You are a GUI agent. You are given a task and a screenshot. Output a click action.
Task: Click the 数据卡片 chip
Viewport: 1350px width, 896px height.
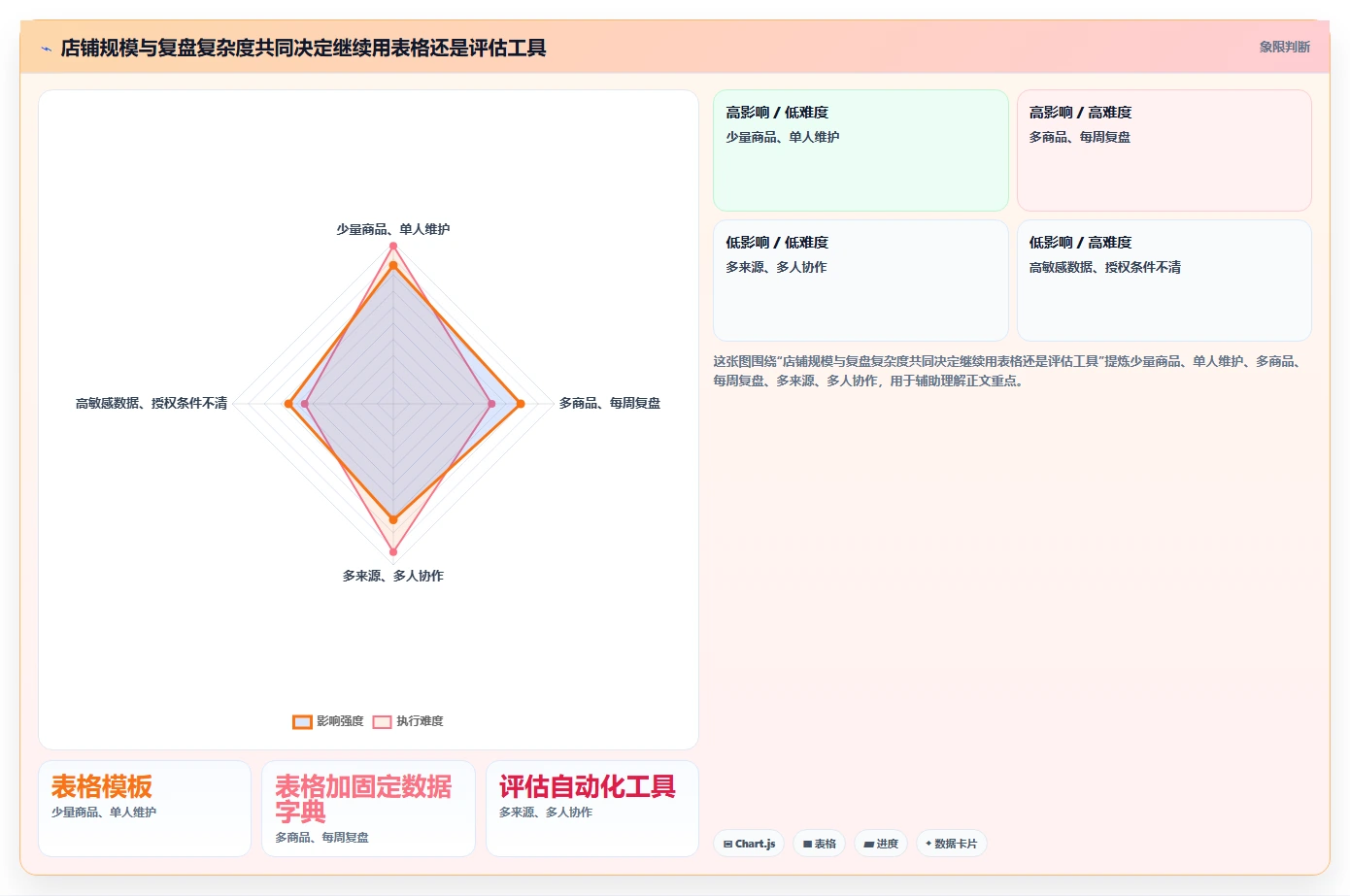[x=952, y=844]
